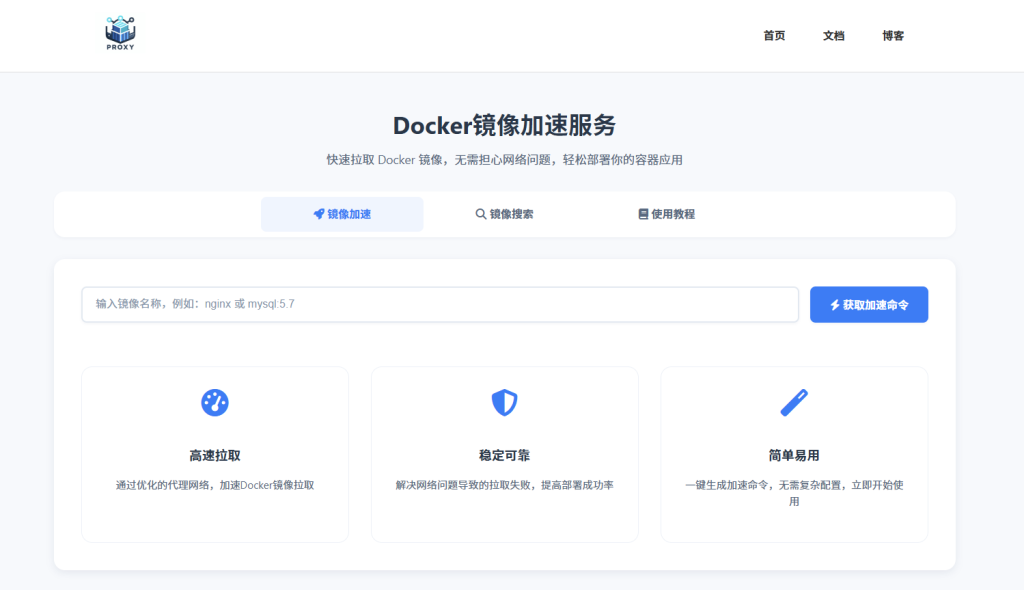Click the Docker镜像加速服务 page heading
Viewport: 1024px width, 590px height.
coord(504,125)
